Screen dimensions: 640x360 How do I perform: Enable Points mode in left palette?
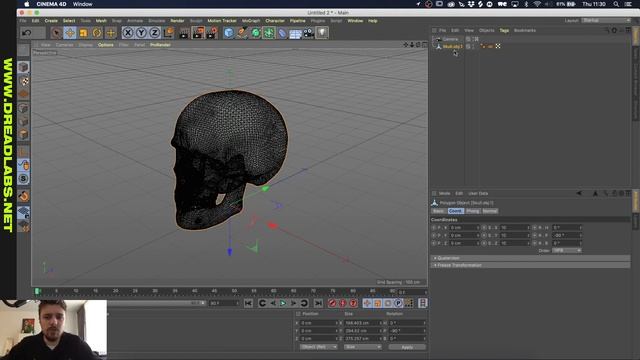(x=24, y=108)
